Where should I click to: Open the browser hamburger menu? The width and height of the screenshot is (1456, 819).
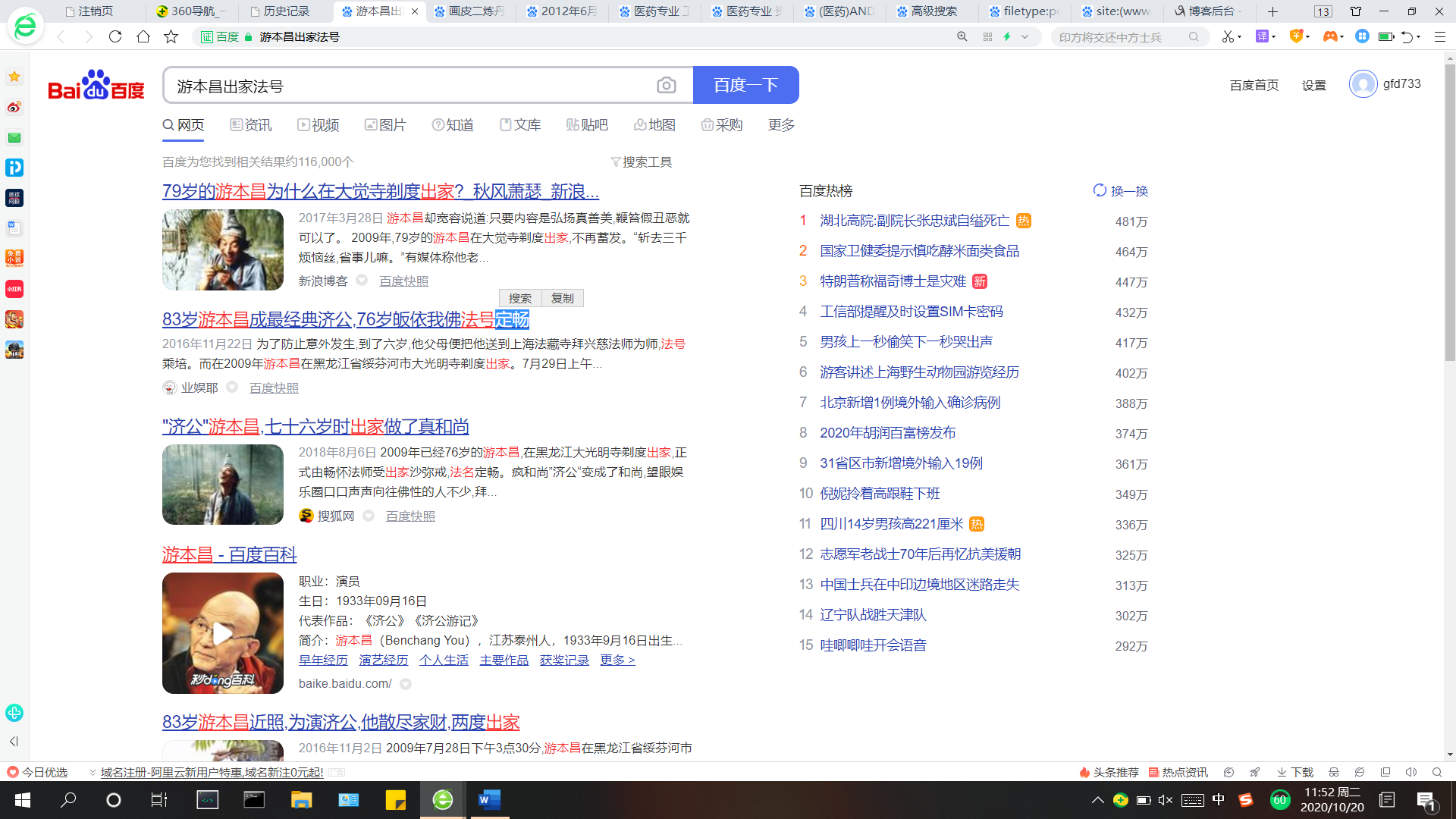click(1440, 36)
